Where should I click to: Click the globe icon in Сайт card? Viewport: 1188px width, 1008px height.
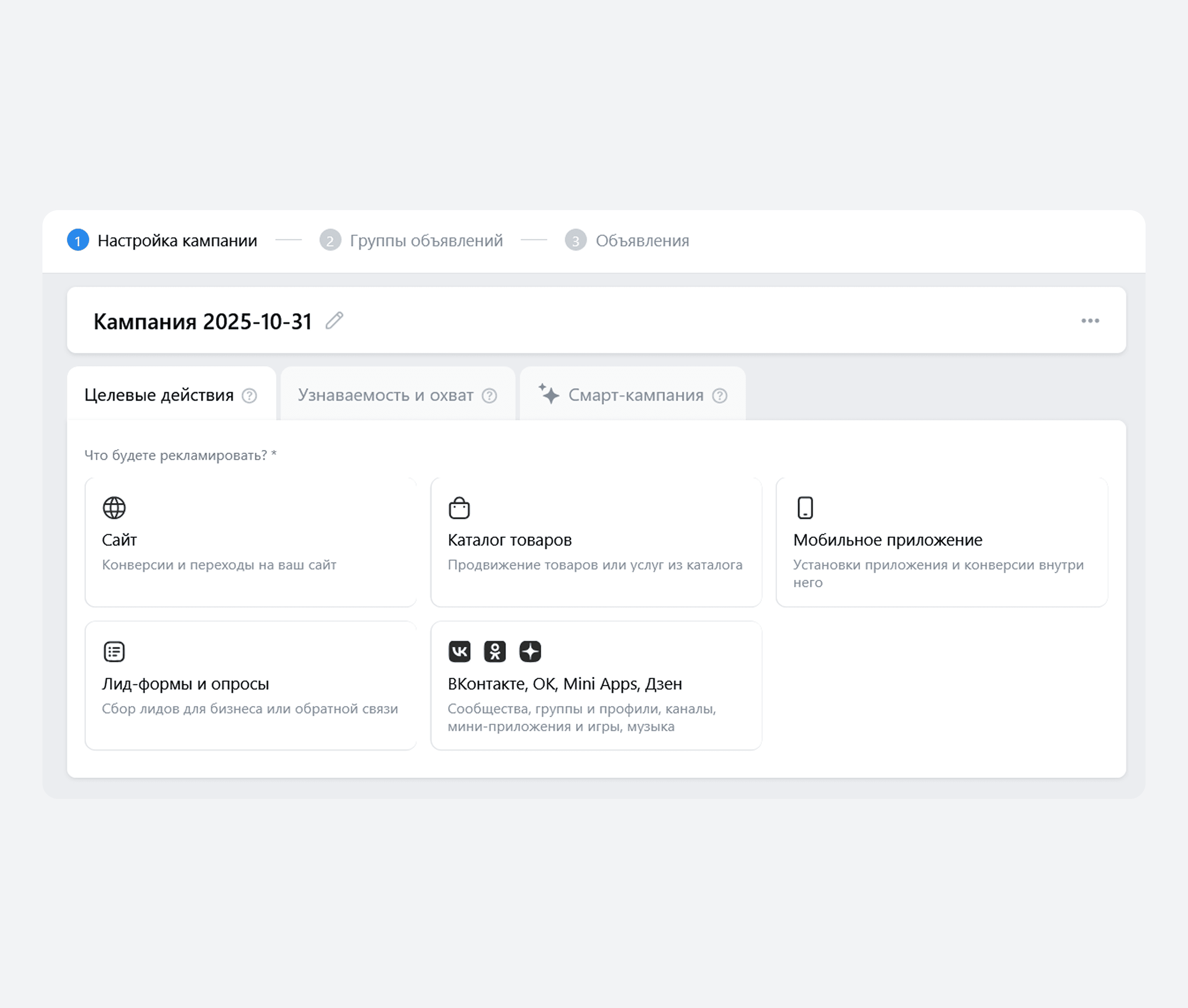click(x=114, y=508)
